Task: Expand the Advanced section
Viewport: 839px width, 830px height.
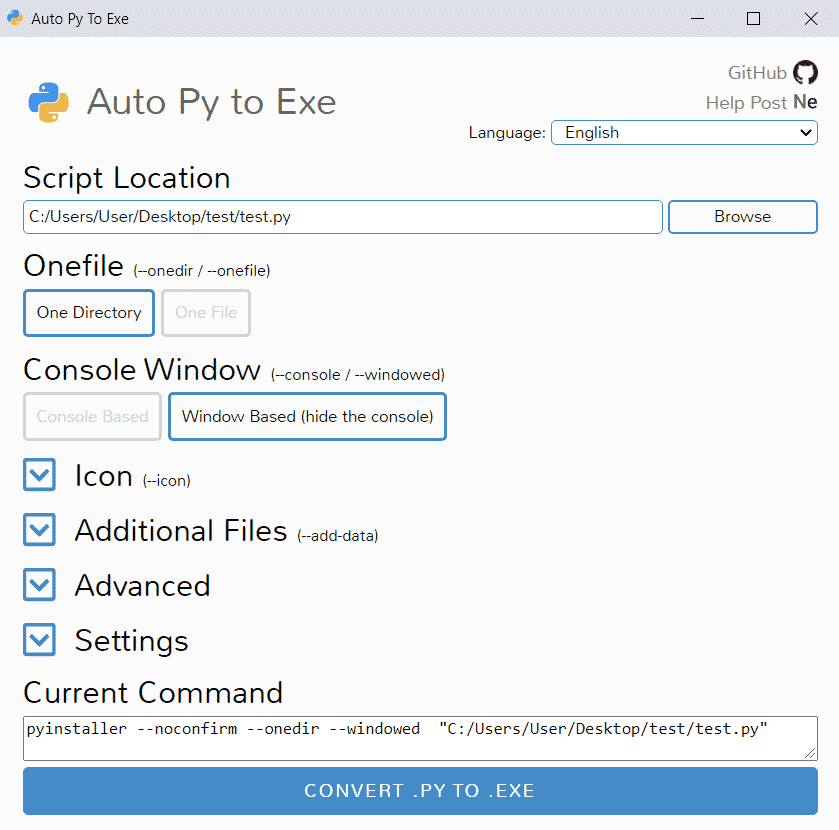Action: [40, 584]
